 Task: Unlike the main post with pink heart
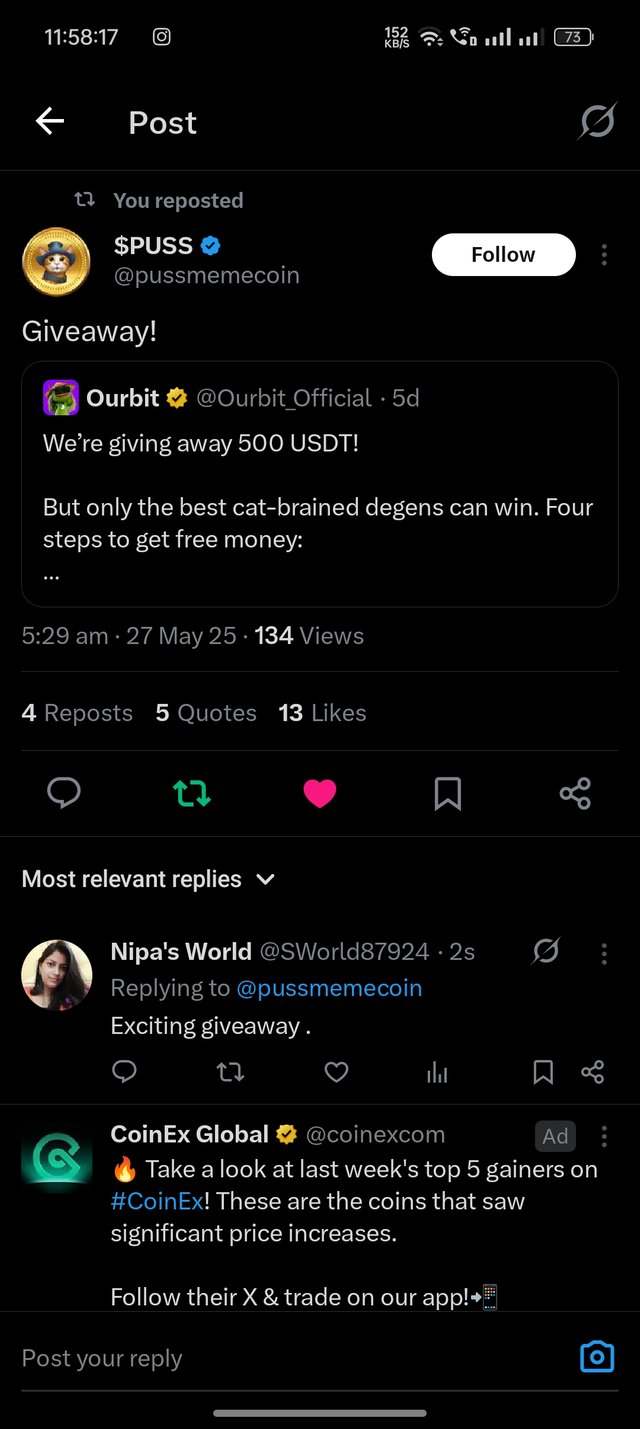click(x=320, y=794)
